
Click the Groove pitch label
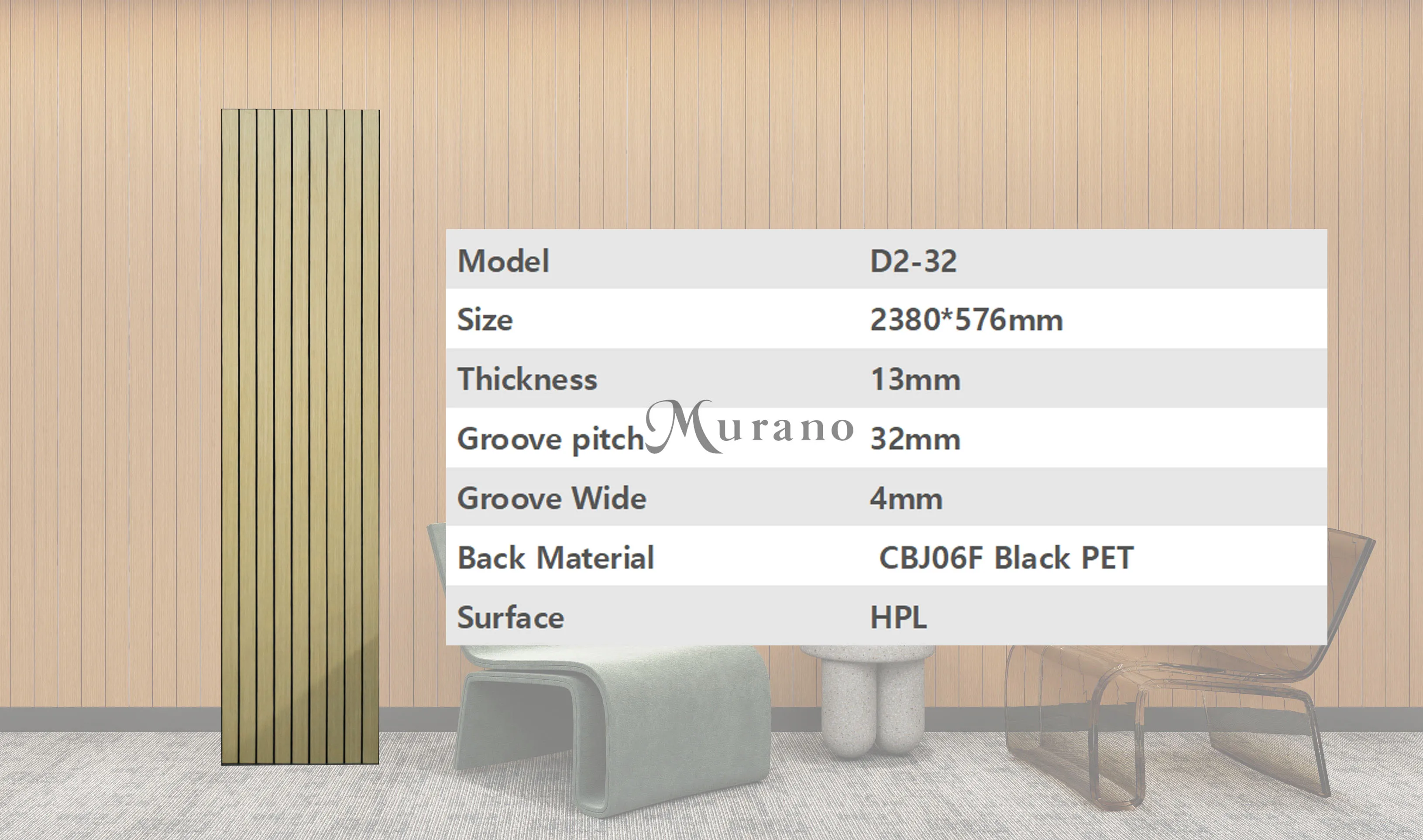[550, 439]
